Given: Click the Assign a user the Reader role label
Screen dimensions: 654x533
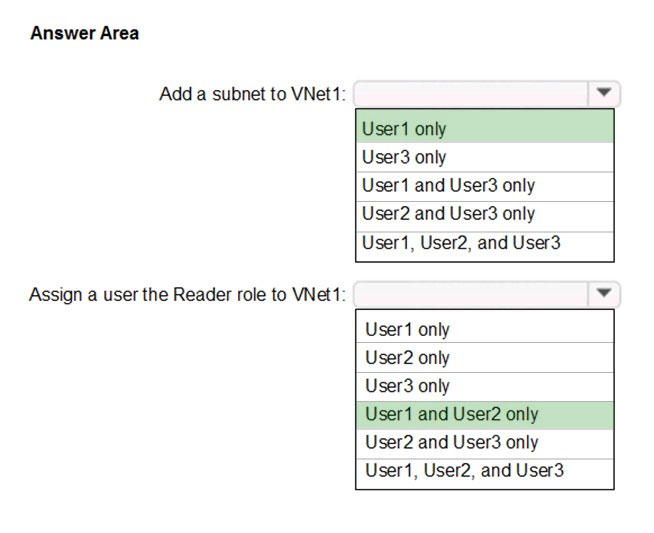Looking at the screenshot, I should tap(187, 295).
